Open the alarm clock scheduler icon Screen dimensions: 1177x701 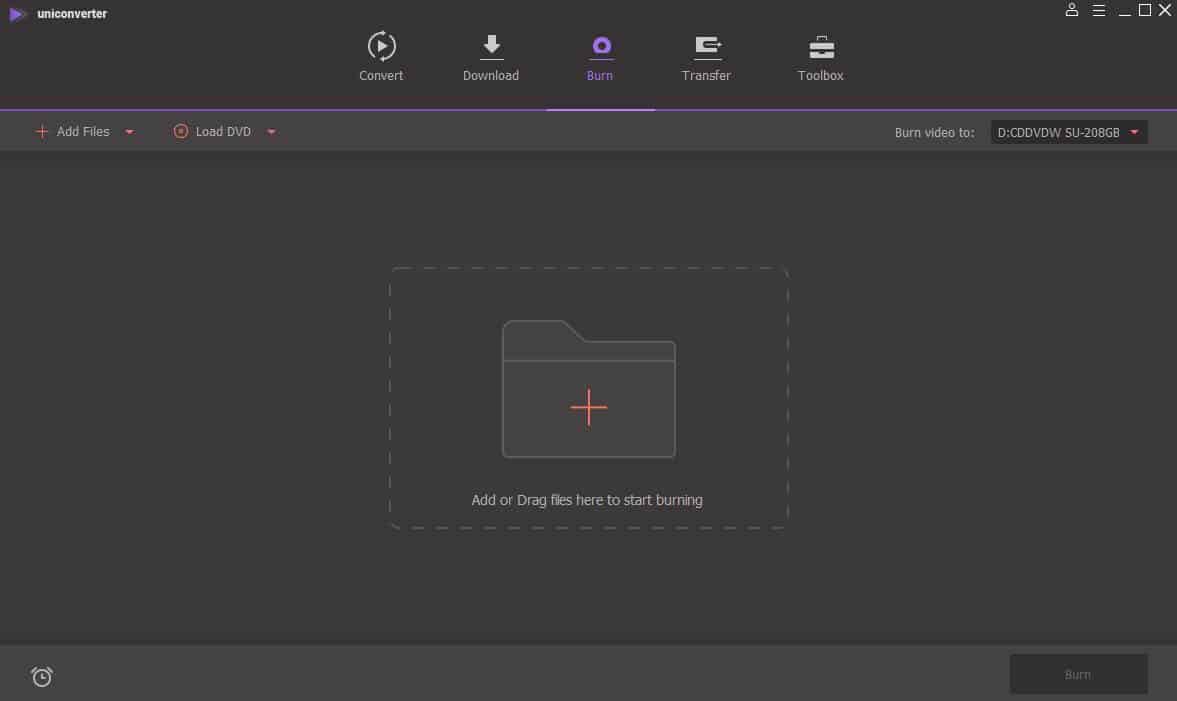point(42,677)
